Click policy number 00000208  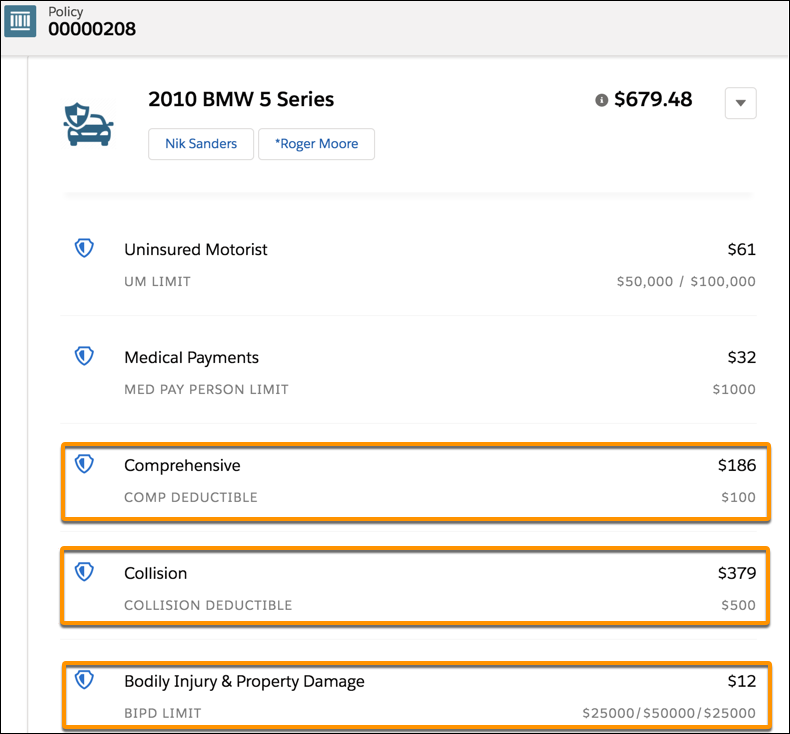(92, 29)
